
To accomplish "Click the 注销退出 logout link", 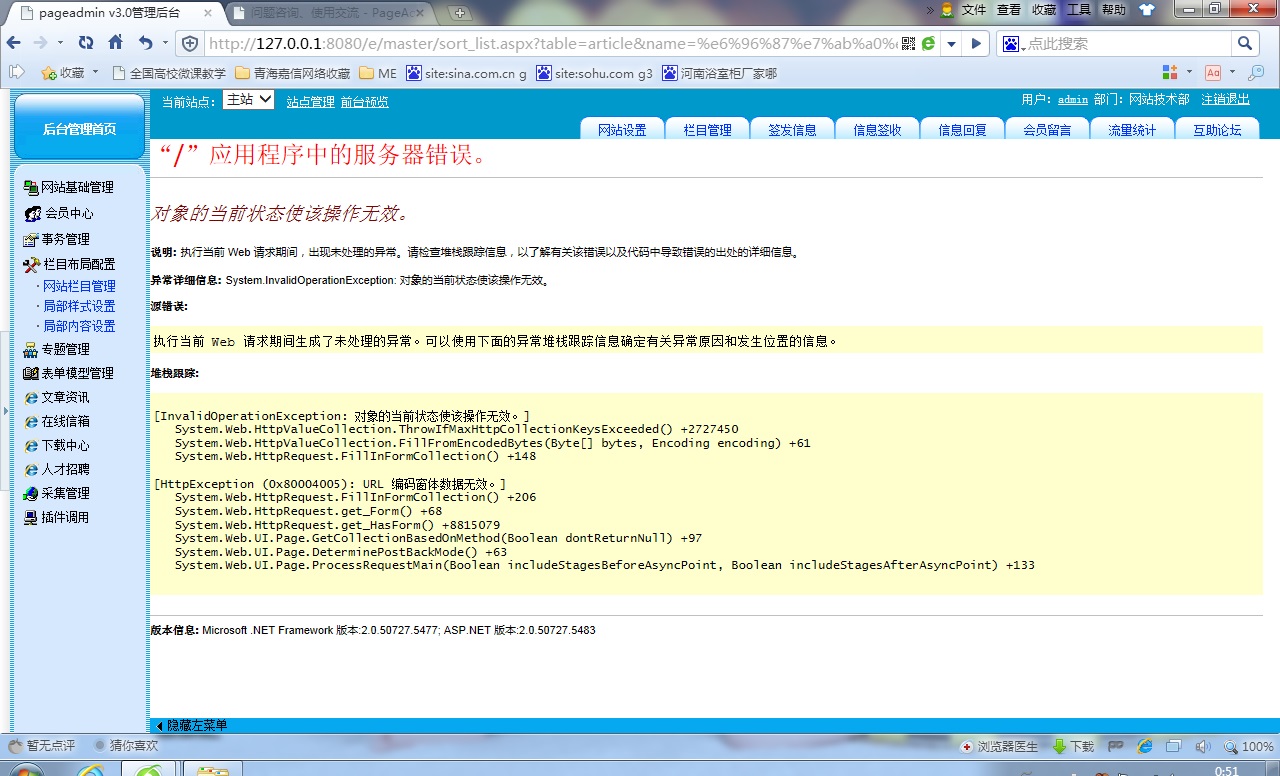I will point(1225,100).
